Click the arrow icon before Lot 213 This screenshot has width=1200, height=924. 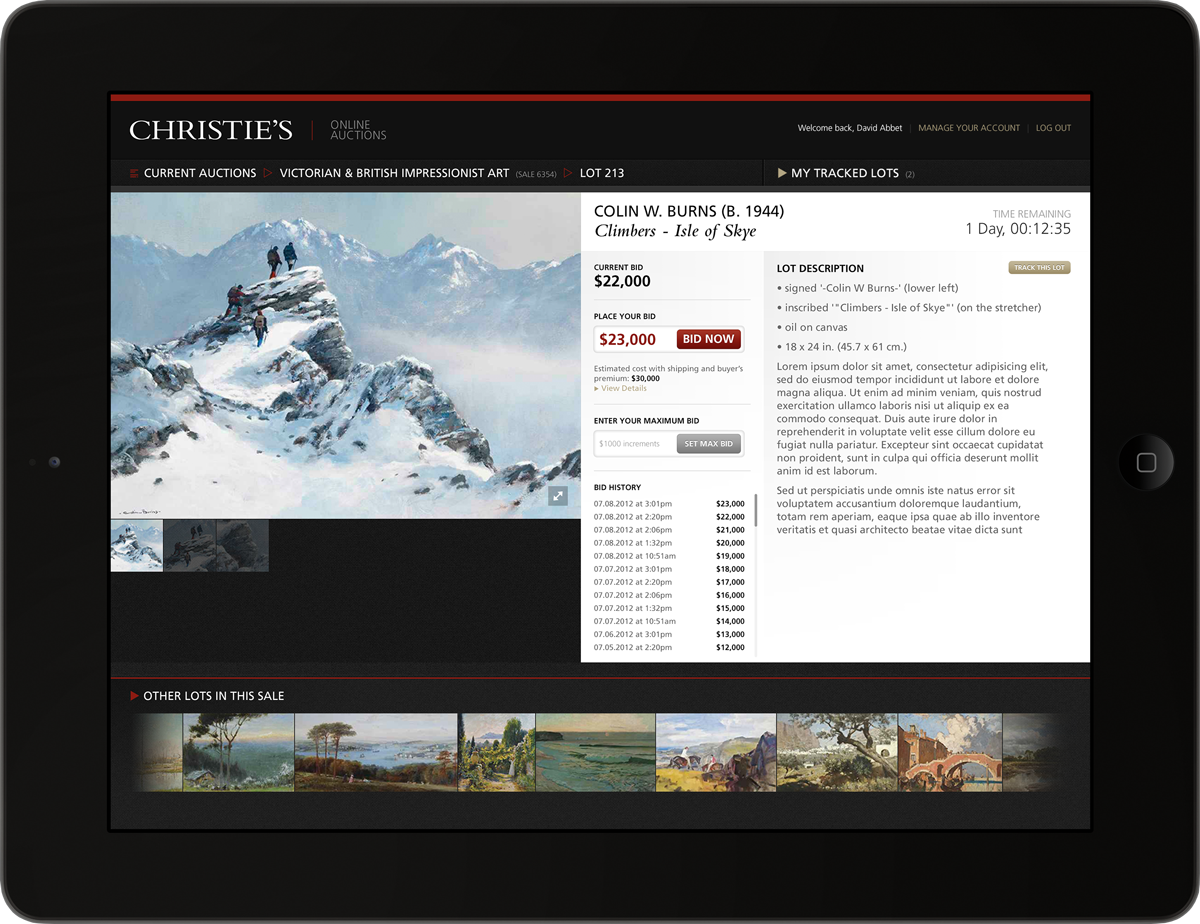pyautogui.click(x=568, y=173)
